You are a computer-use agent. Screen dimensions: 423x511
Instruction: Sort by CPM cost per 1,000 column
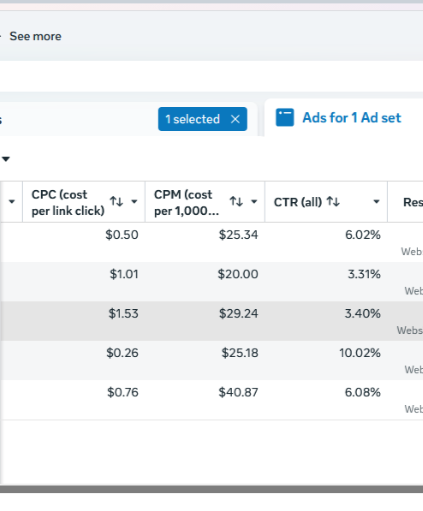pos(236,201)
